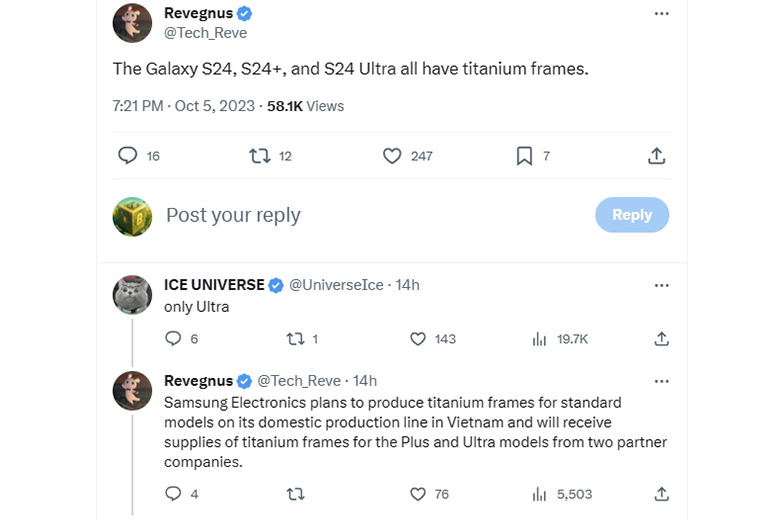Reply to the main Galaxy S24 post
Image resolution: width=780 pixels, height=520 pixels.
click(x=127, y=156)
